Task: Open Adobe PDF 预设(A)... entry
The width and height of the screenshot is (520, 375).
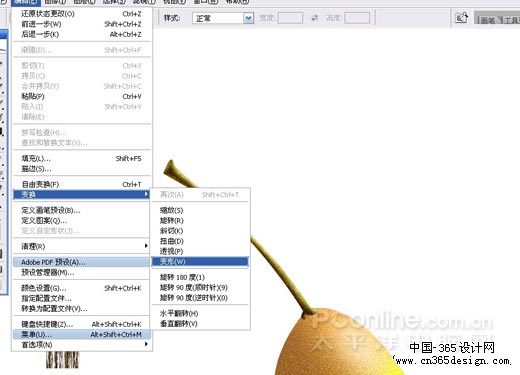Action: point(82,262)
